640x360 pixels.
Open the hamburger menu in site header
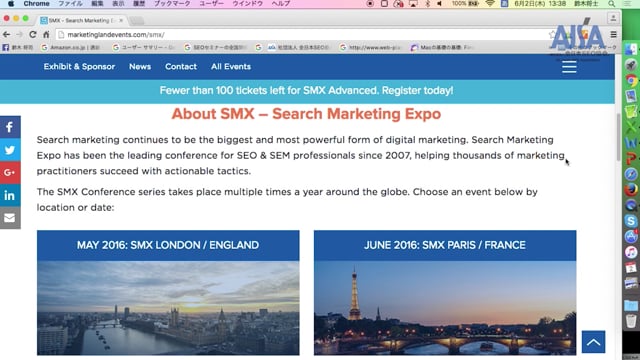point(569,67)
